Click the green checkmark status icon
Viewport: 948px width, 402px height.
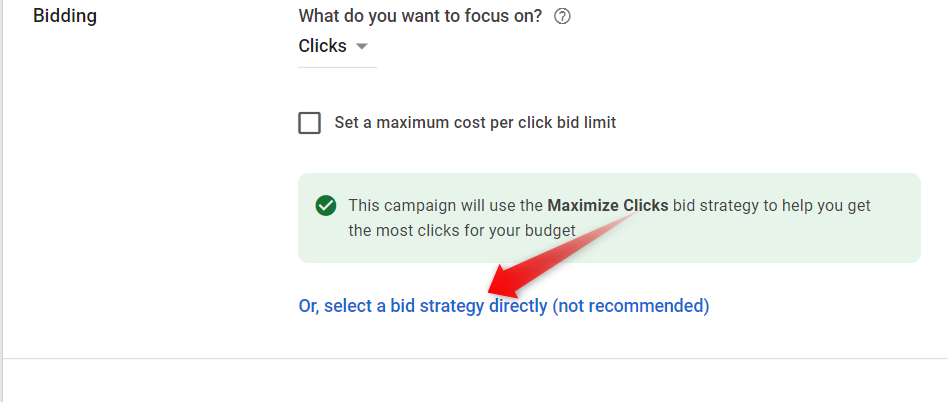(x=326, y=206)
